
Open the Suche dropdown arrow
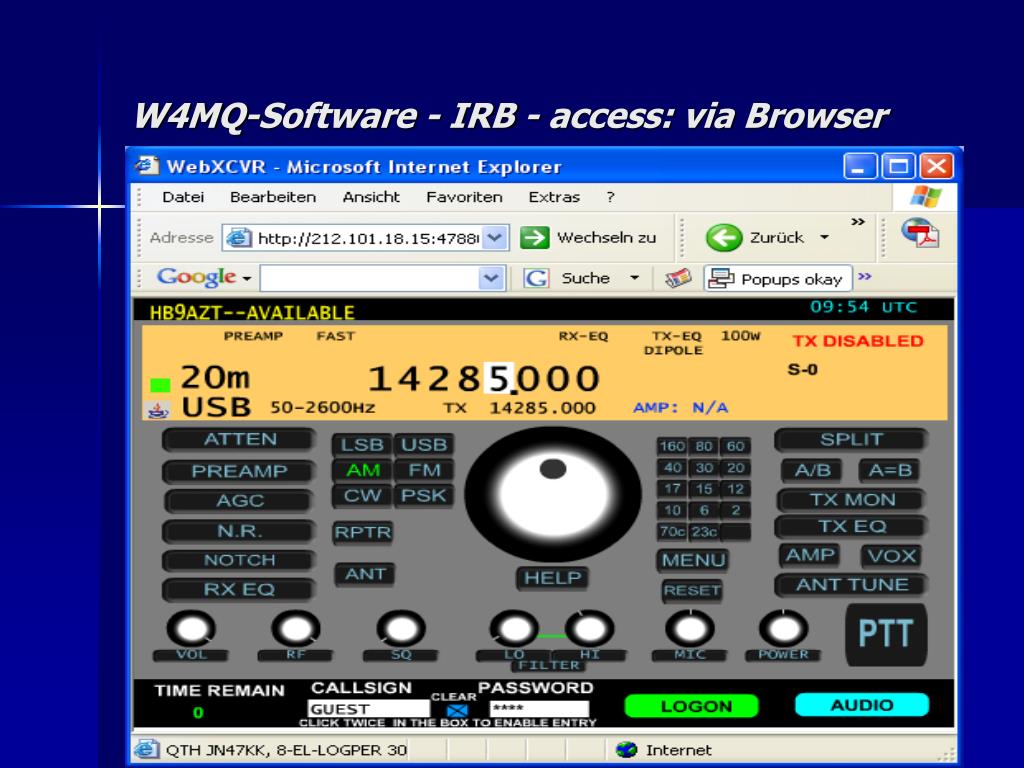(634, 278)
